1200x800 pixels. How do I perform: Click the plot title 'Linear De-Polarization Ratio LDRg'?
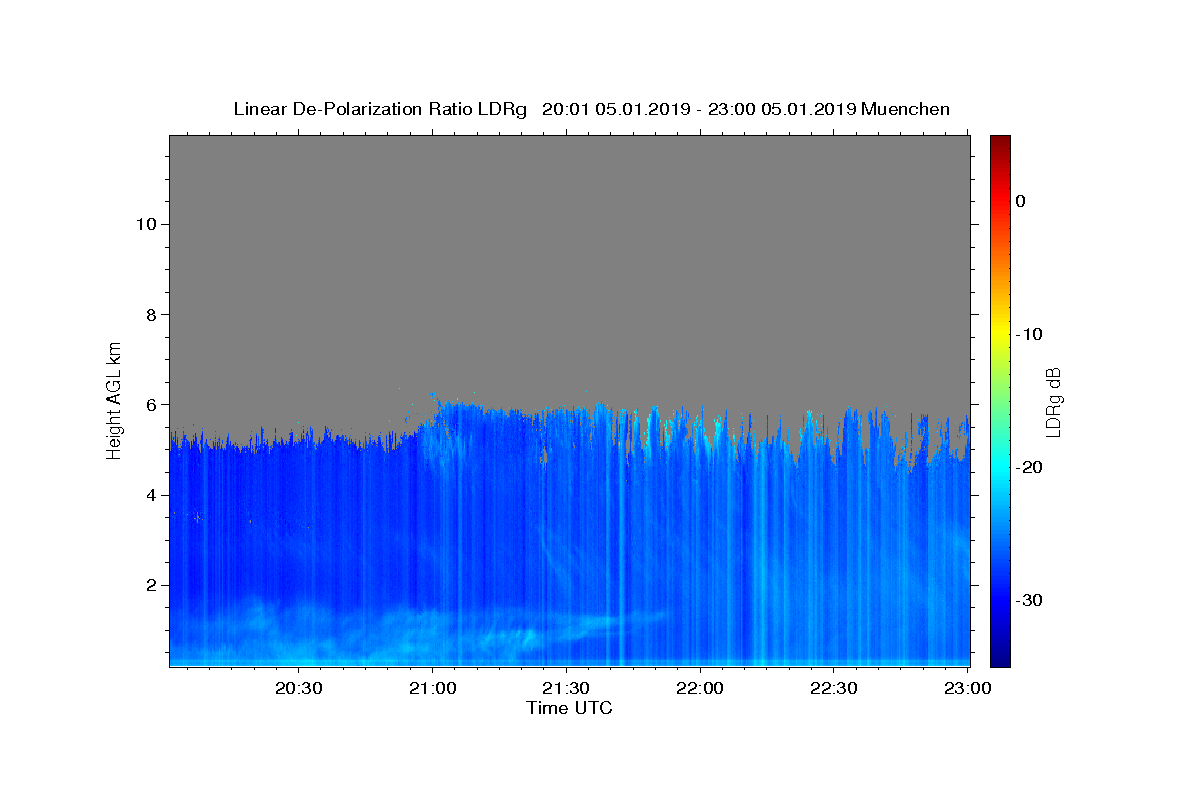click(380, 109)
